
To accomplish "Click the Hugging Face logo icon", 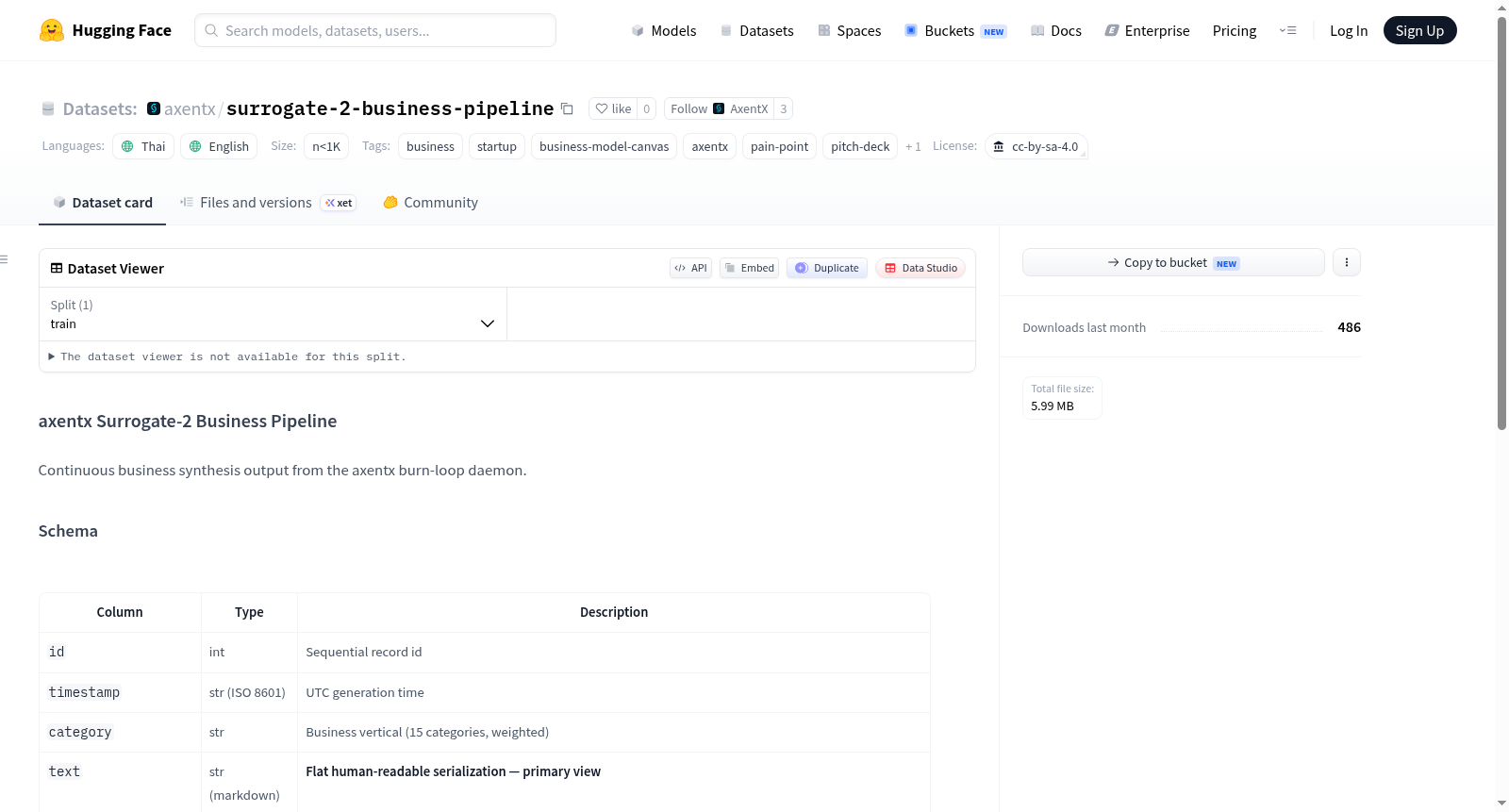I will click(52, 30).
